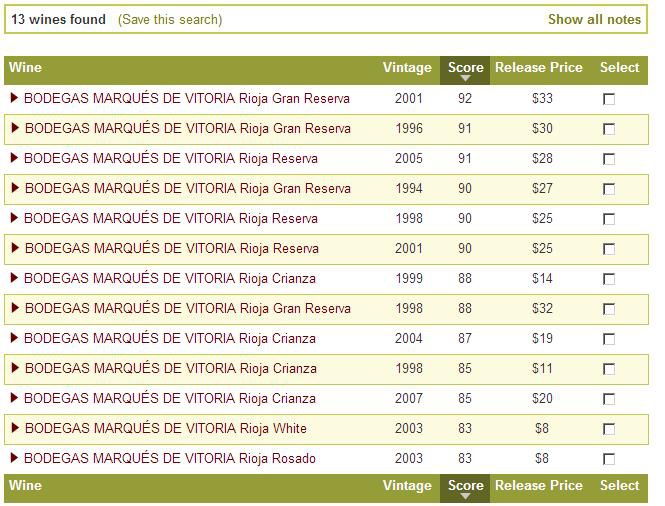Click the vintage 2007 cell

pos(408,398)
